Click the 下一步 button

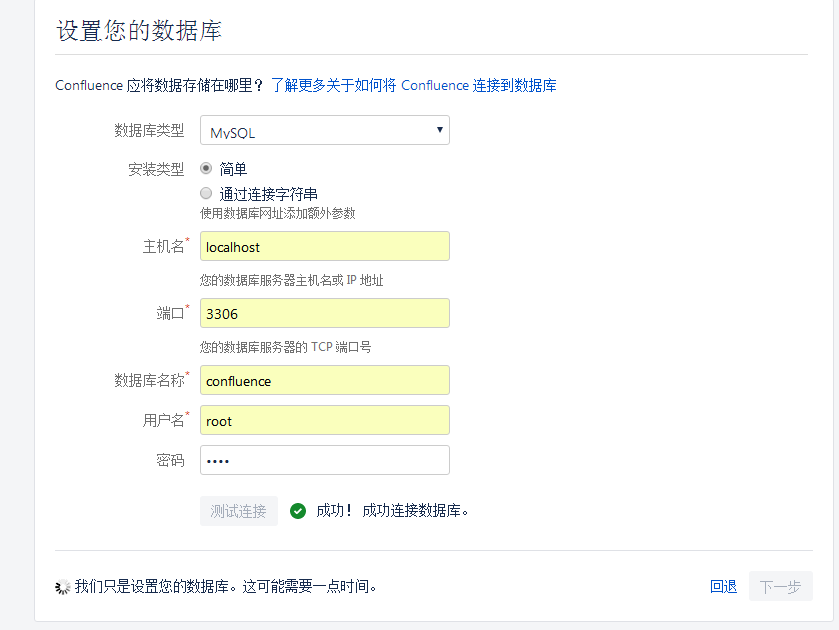(x=780, y=587)
